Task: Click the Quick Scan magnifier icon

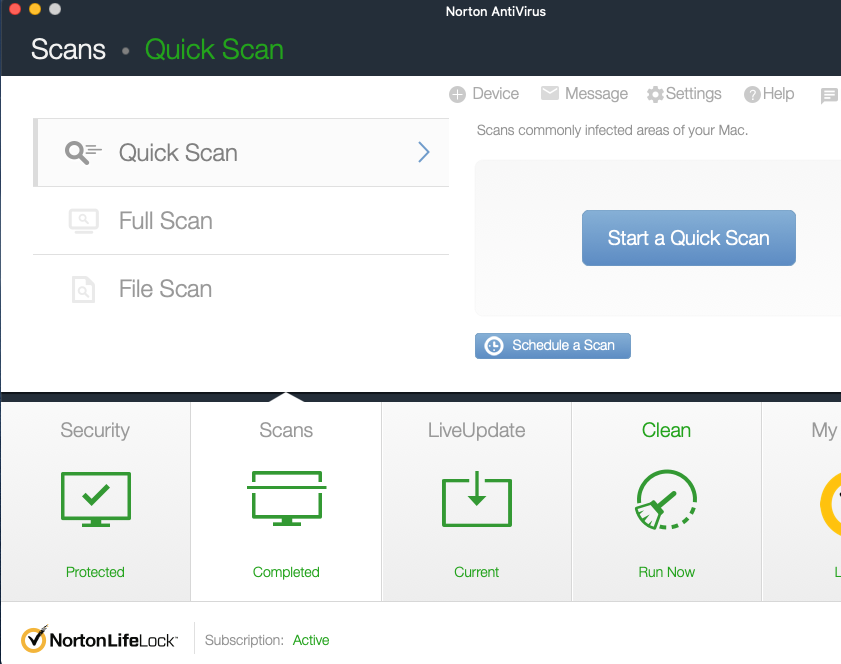Action: point(83,153)
